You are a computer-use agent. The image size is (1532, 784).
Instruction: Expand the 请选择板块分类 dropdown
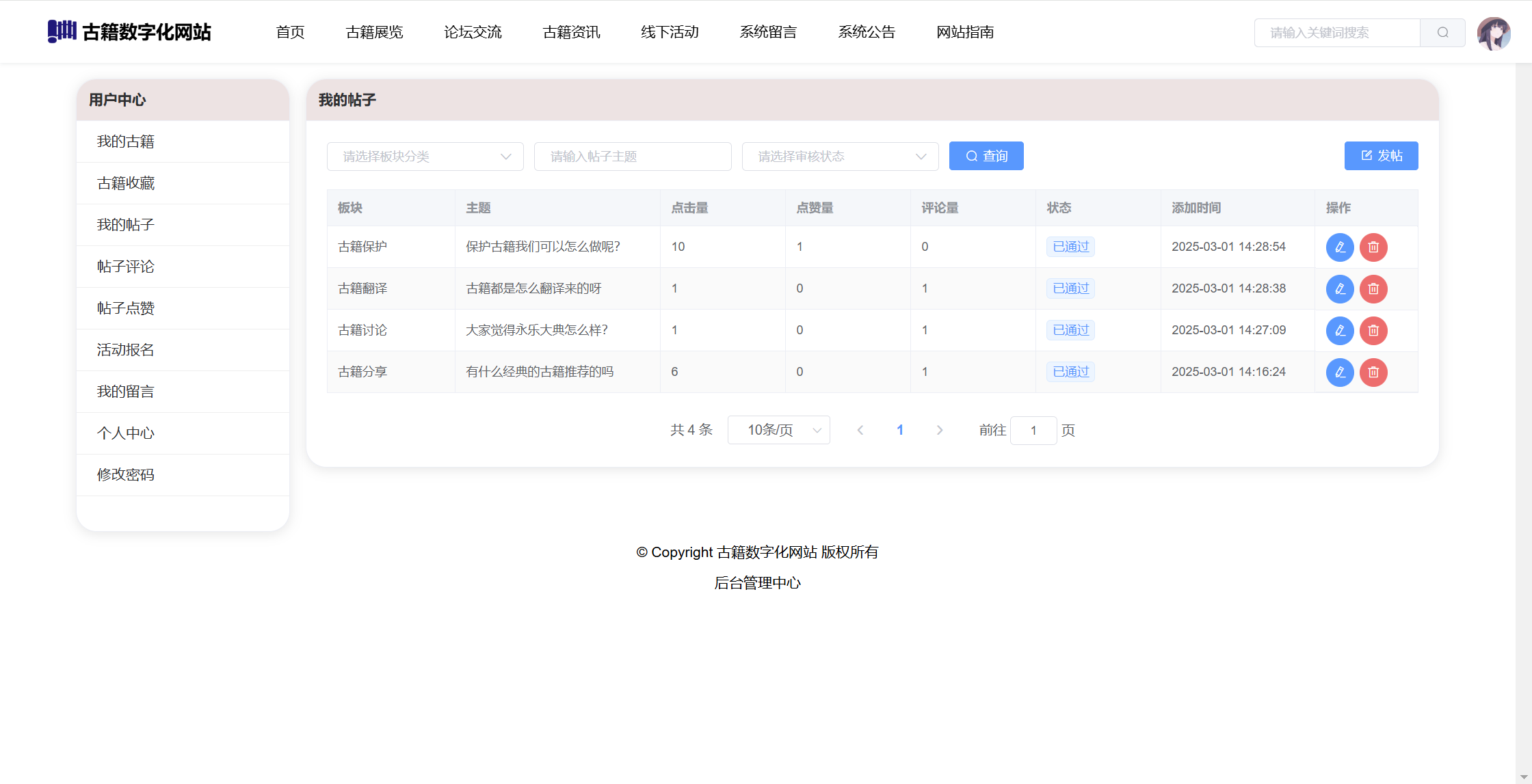[425, 157]
